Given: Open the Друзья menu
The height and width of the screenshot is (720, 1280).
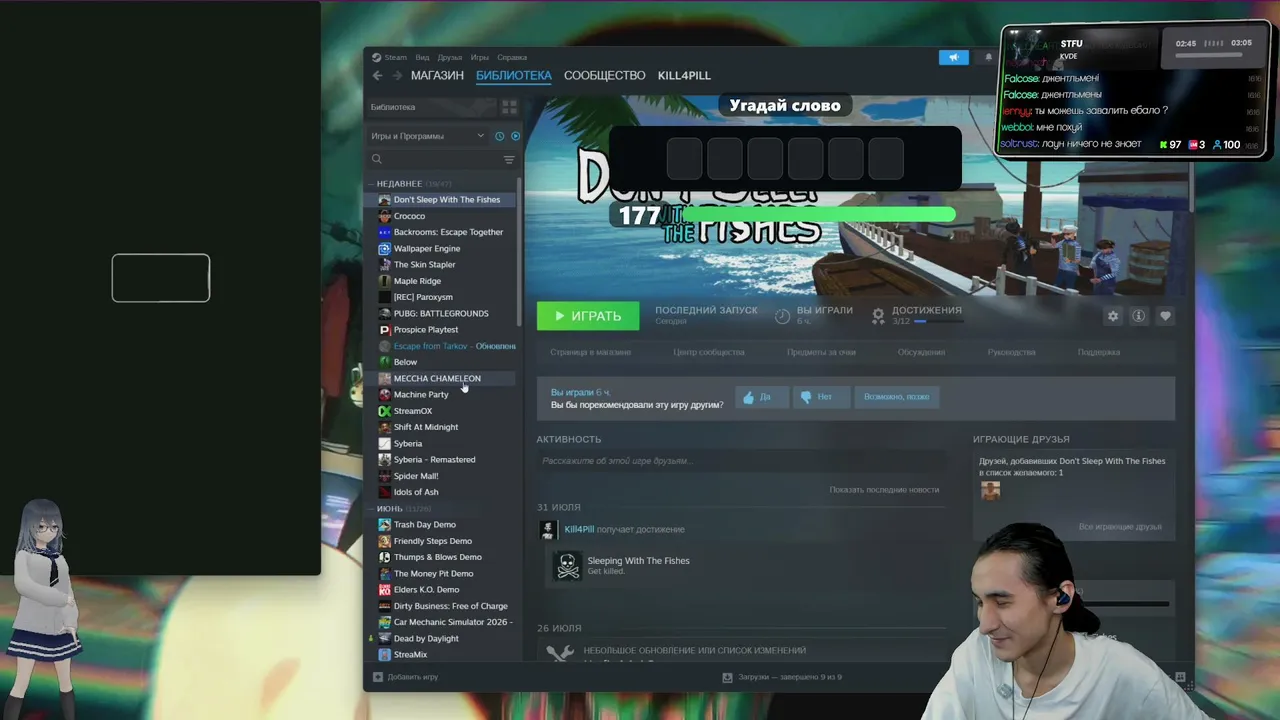Looking at the screenshot, I should point(450,57).
